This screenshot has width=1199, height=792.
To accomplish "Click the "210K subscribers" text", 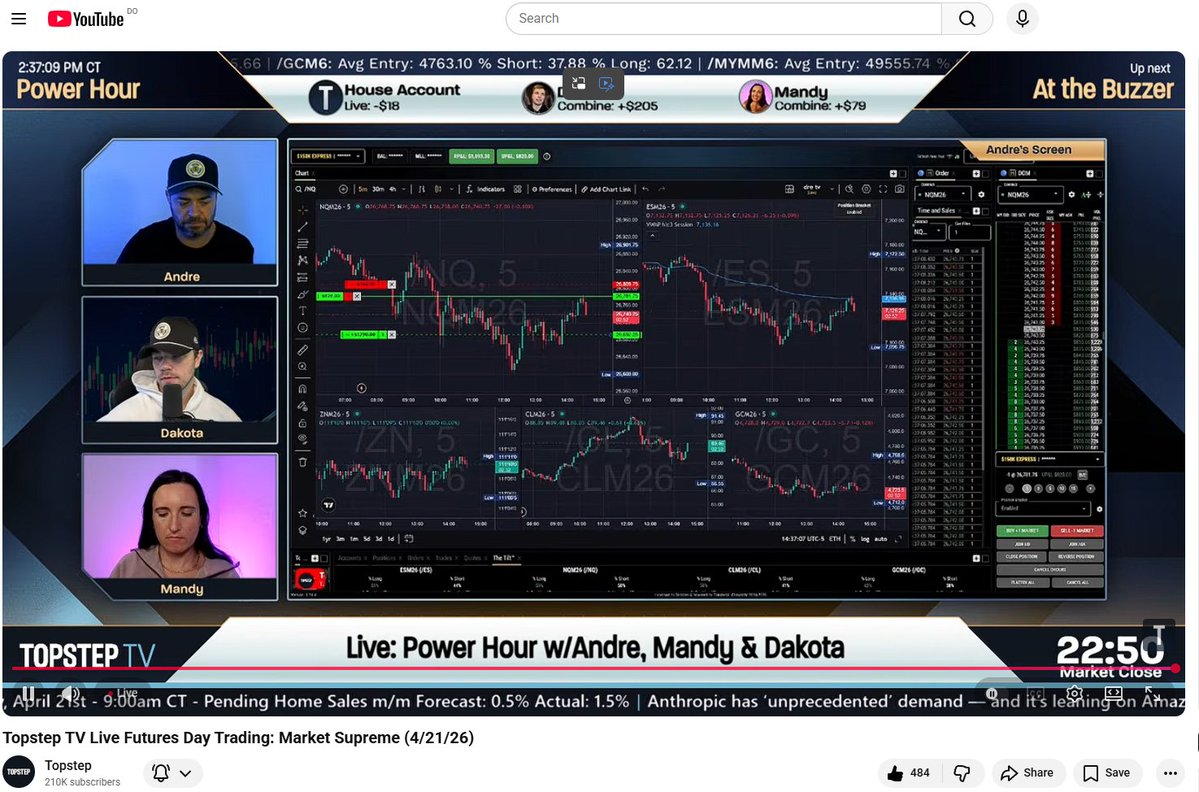I will click(x=83, y=782).
